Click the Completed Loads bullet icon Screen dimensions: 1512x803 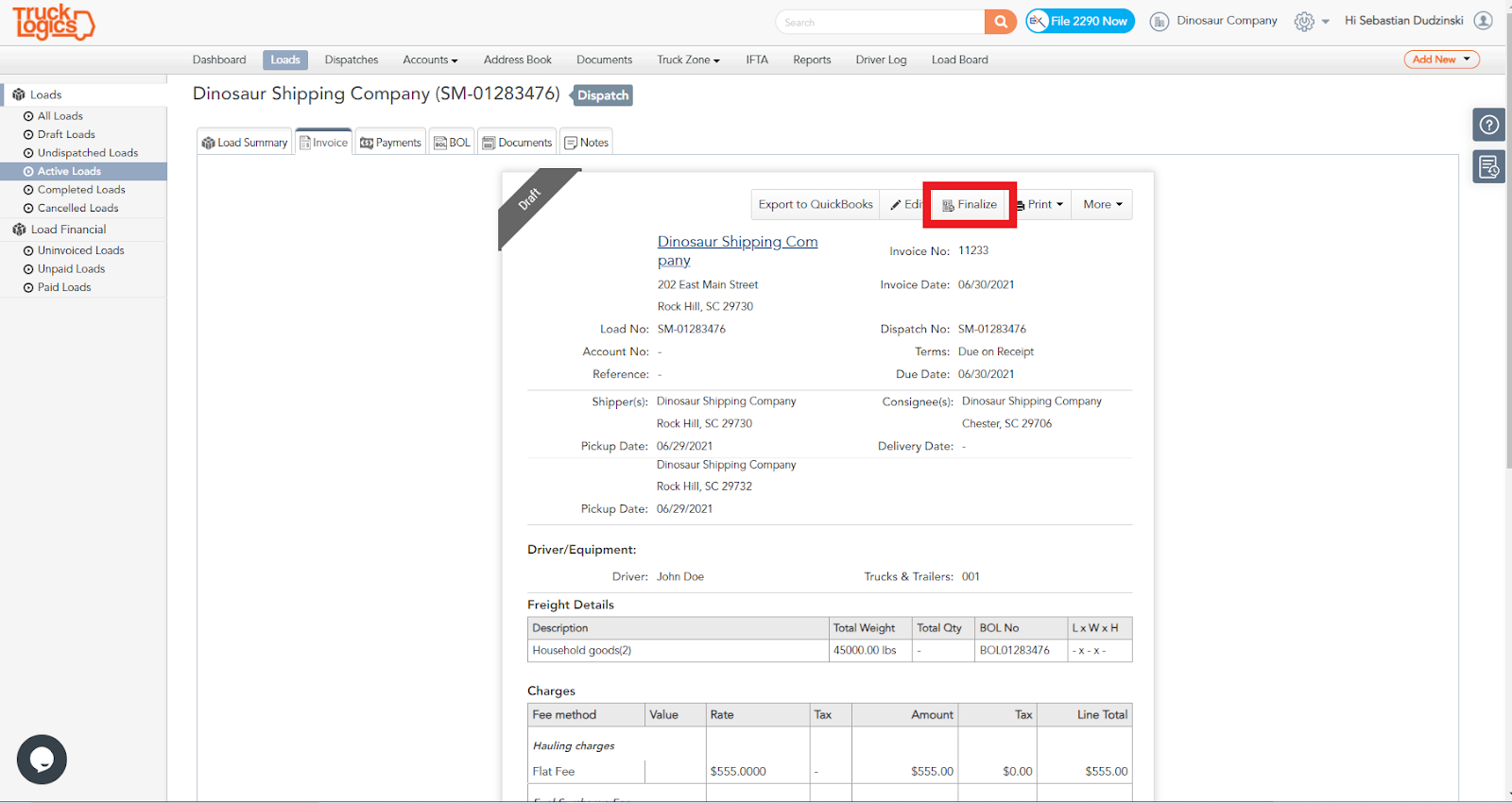(x=28, y=190)
